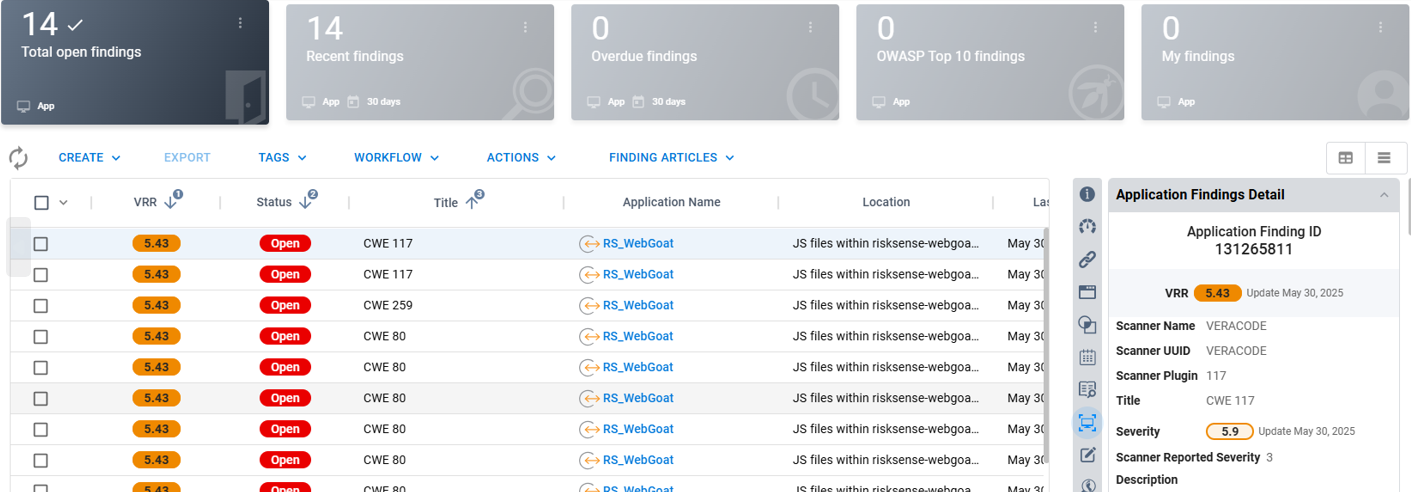The image size is (1411, 492).
Task: Click the 5.43 VRR badge in CWE 259 row
Action: coord(156,305)
